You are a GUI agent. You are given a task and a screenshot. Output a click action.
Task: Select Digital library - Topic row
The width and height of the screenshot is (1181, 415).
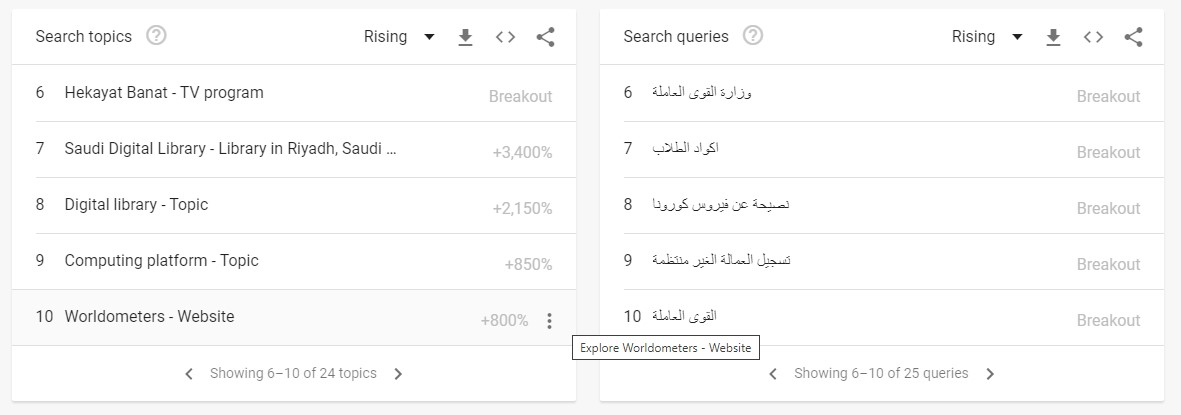point(294,206)
